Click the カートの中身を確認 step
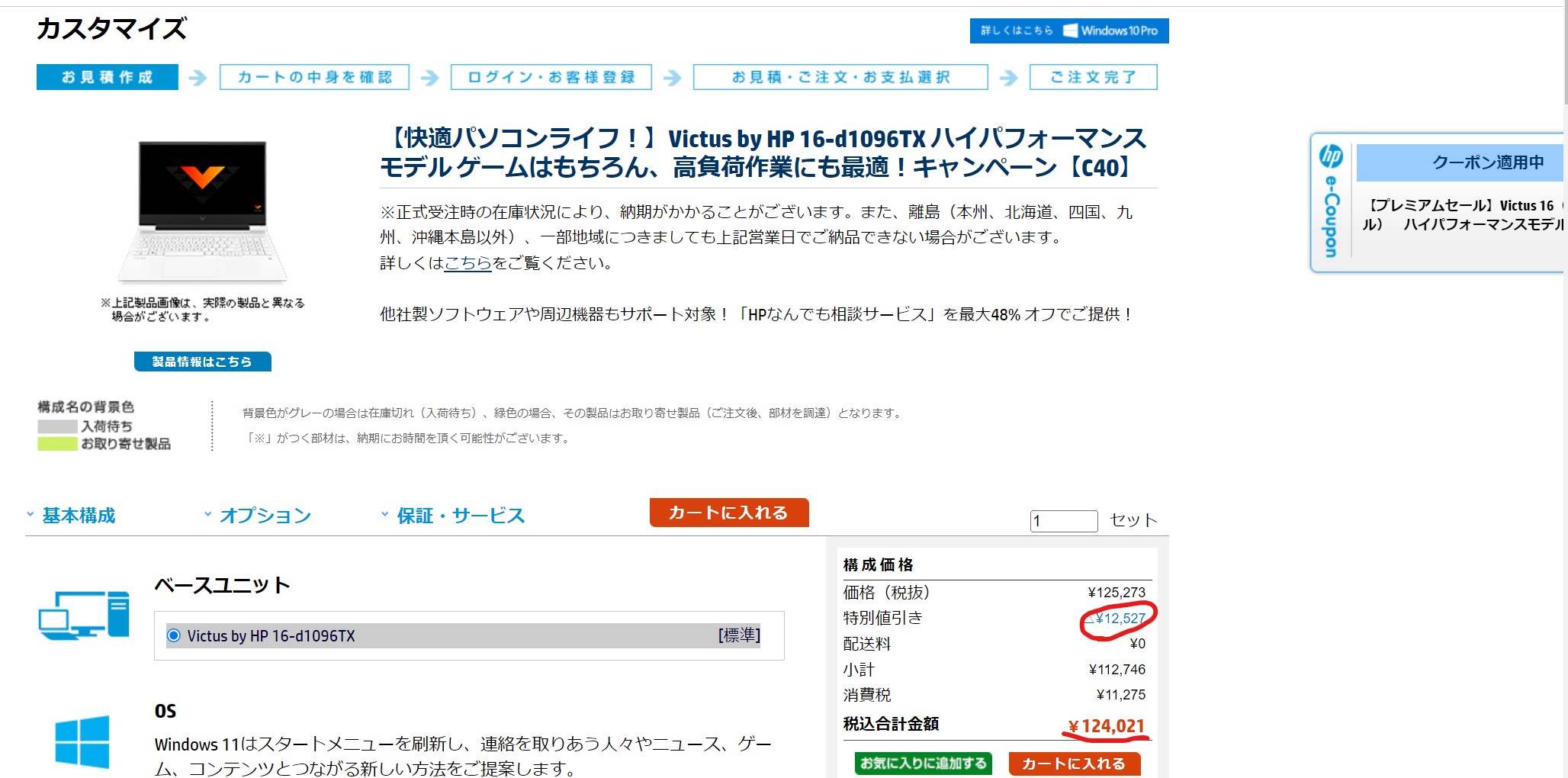This screenshot has width=1568, height=778. (x=314, y=77)
